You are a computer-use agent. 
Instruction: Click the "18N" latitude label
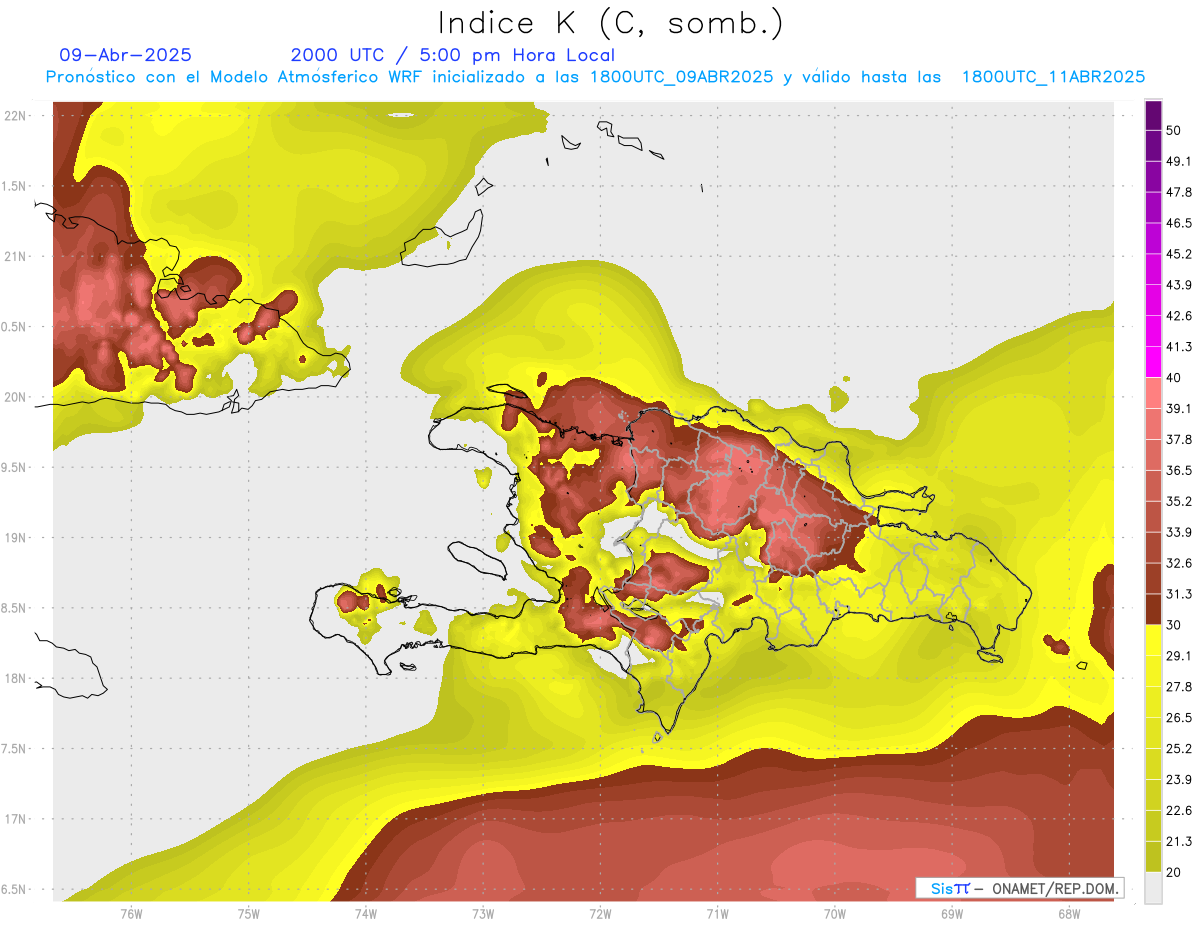pyautogui.click(x=17, y=678)
